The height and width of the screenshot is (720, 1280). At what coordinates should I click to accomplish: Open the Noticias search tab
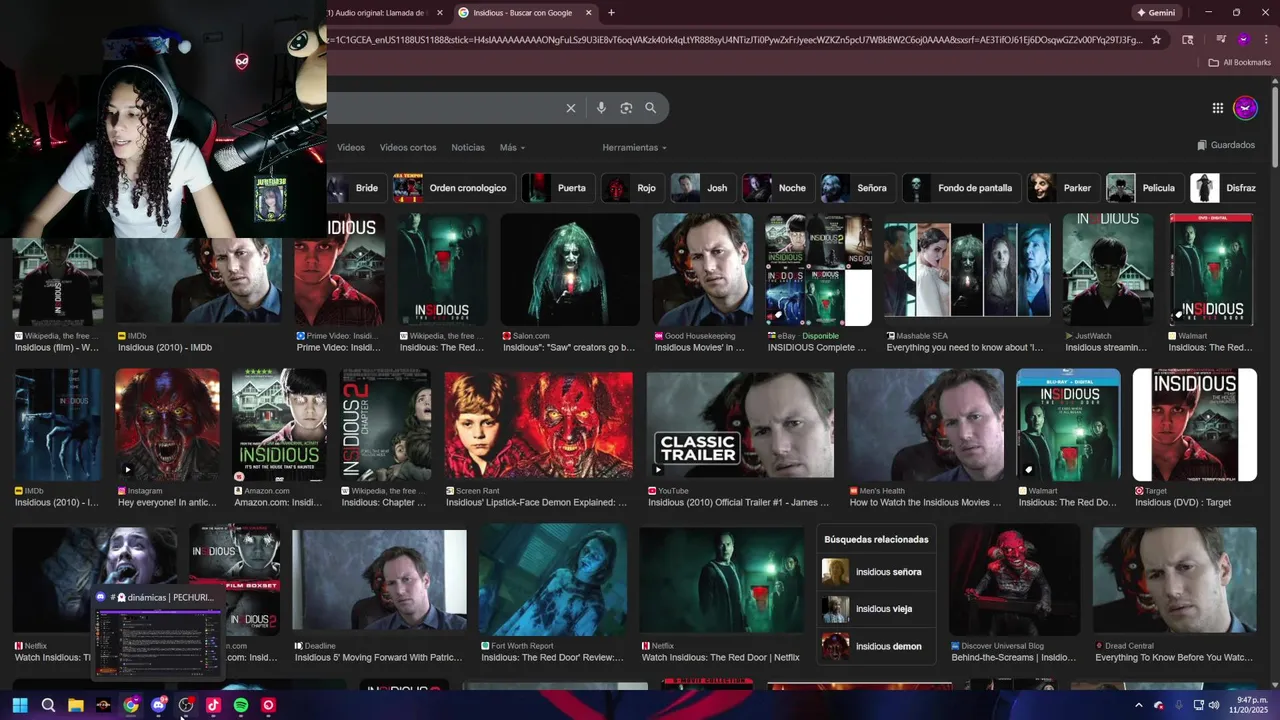click(468, 147)
